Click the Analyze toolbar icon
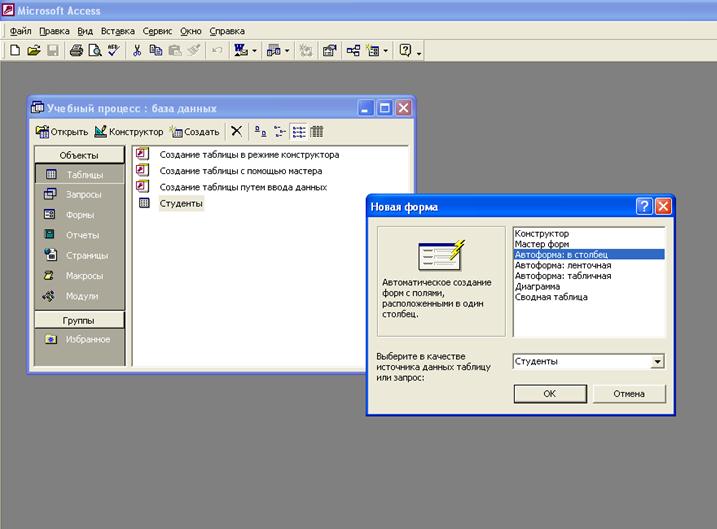The image size is (717, 529). pyautogui.click(x=274, y=50)
